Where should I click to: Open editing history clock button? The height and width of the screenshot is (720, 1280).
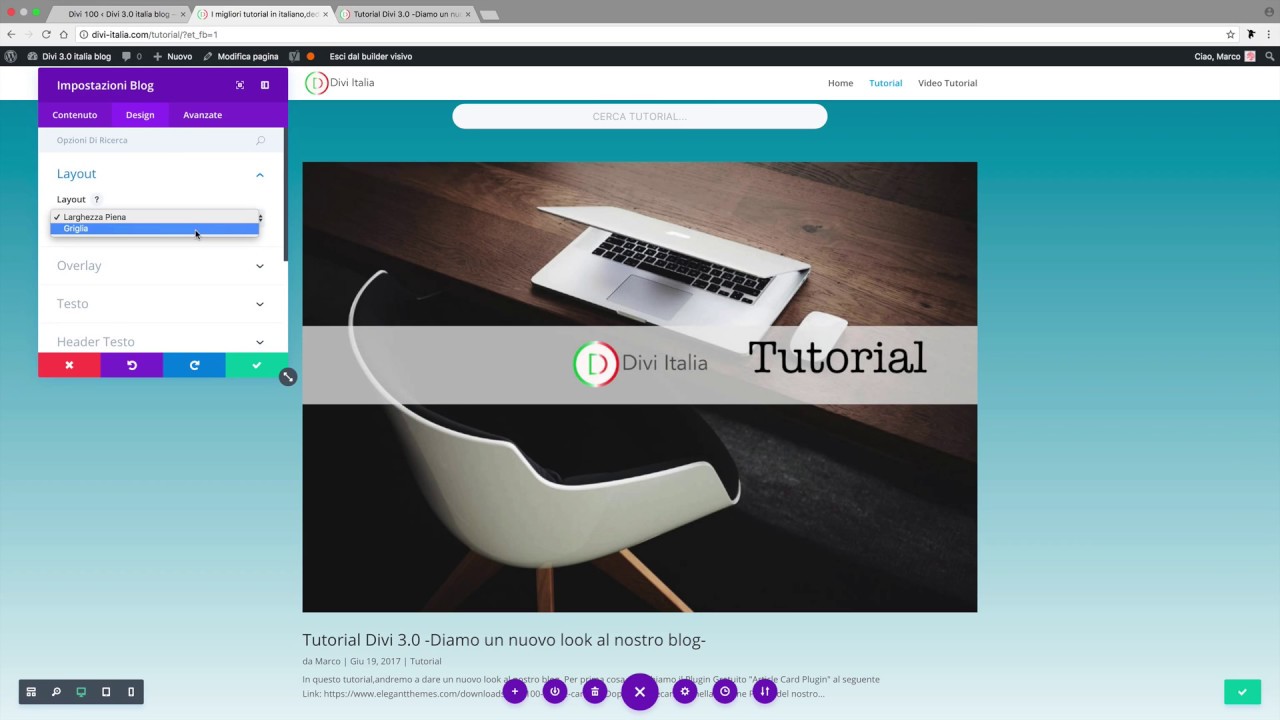725,691
